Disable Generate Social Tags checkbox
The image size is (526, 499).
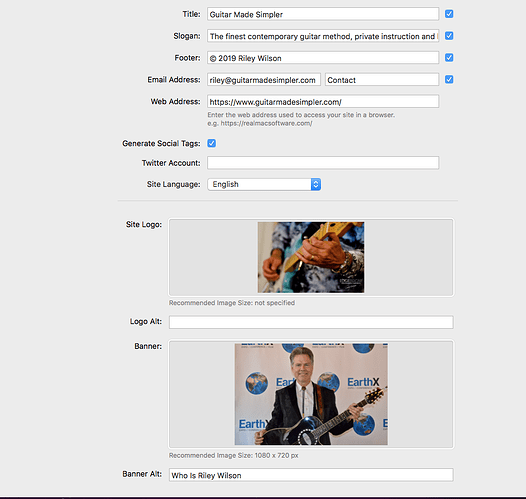(211, 143)
